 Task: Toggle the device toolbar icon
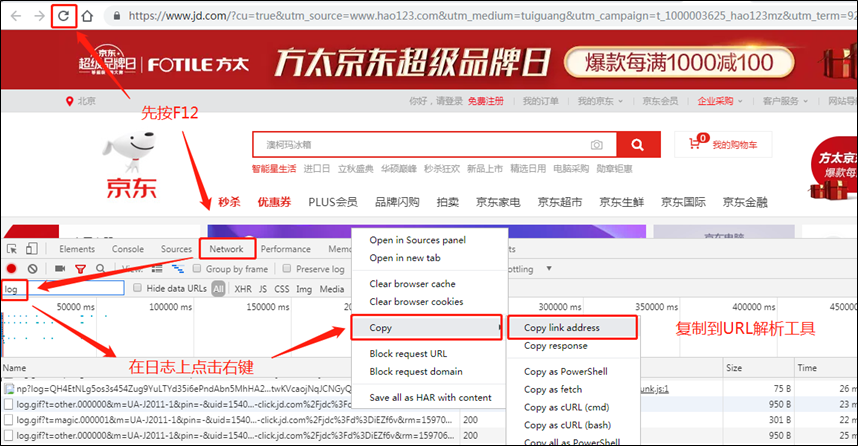coord(32,249)
